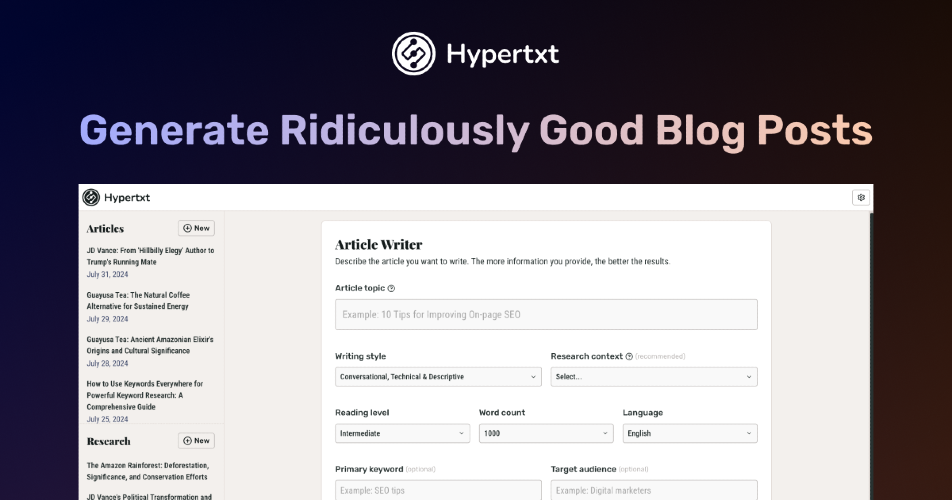The width and height of the screenshot is (952, 500).
Task: Click the Article topic input field
Action: (x=546, y=314)
